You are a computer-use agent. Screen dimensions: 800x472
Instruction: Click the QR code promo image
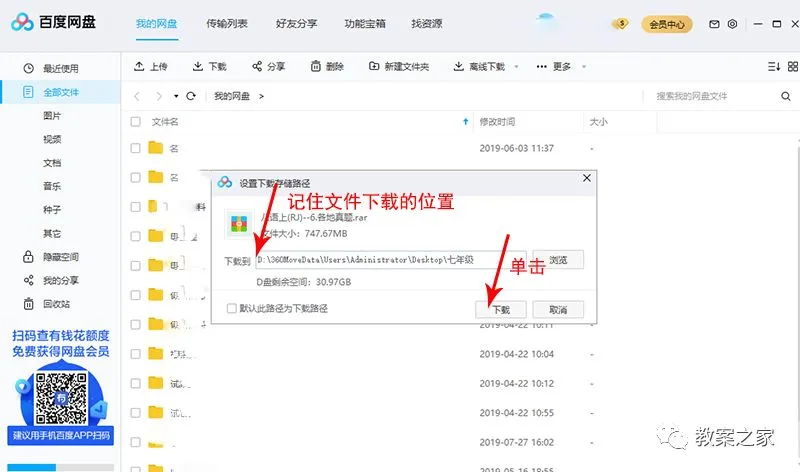(x=61, y=399)
